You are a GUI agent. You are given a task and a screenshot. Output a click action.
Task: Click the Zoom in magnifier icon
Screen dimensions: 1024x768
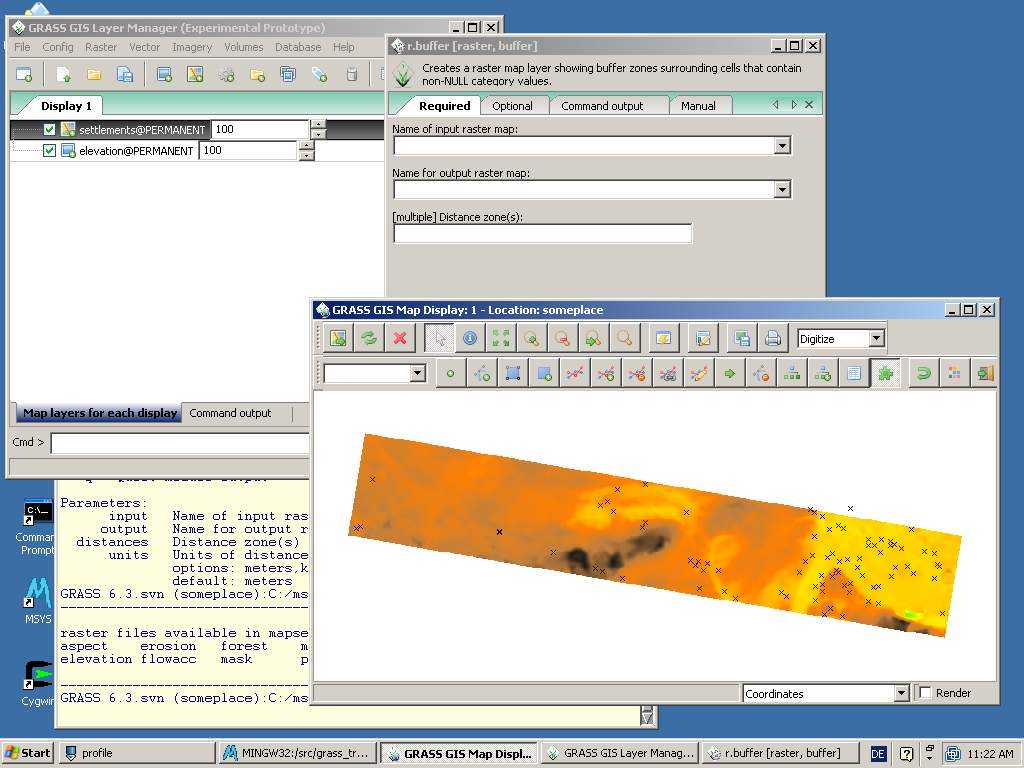(532, 338)
